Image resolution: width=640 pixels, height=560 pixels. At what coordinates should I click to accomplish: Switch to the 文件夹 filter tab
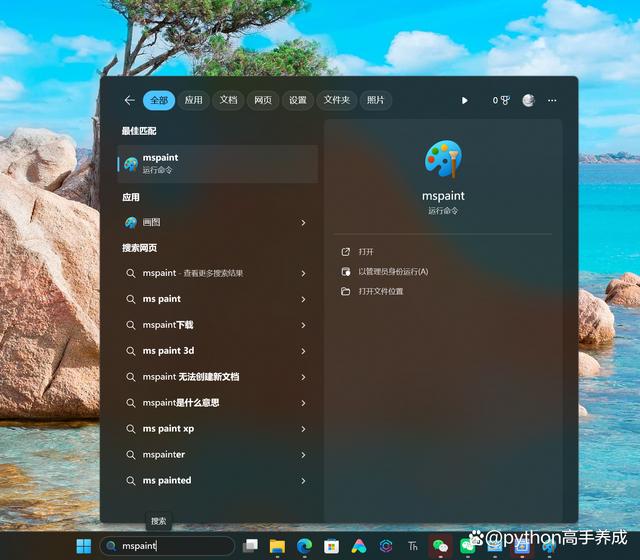pos(337,100)
